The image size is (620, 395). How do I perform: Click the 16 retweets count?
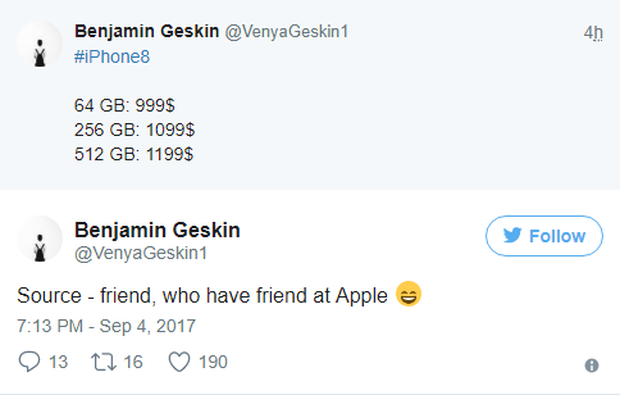(x=133, y=362)
